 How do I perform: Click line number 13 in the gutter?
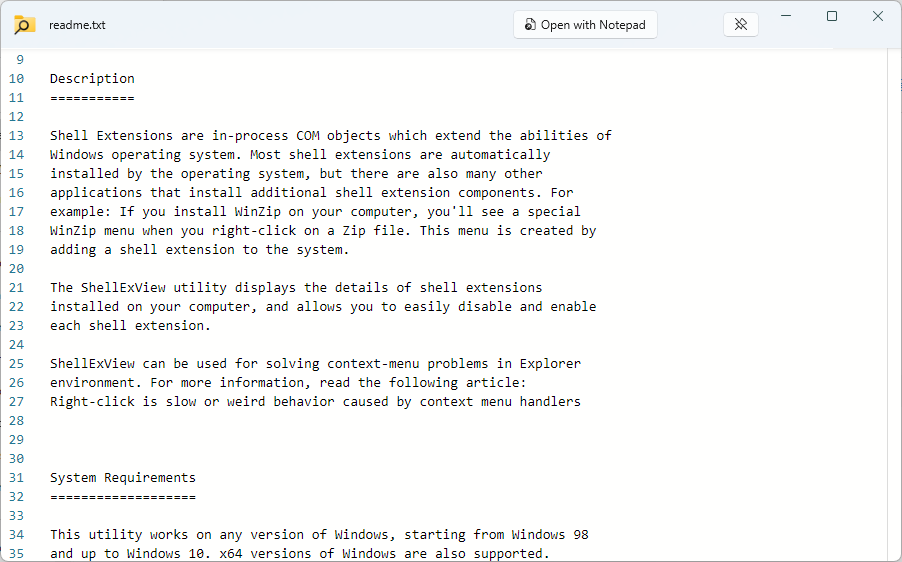tap(17, 136)
